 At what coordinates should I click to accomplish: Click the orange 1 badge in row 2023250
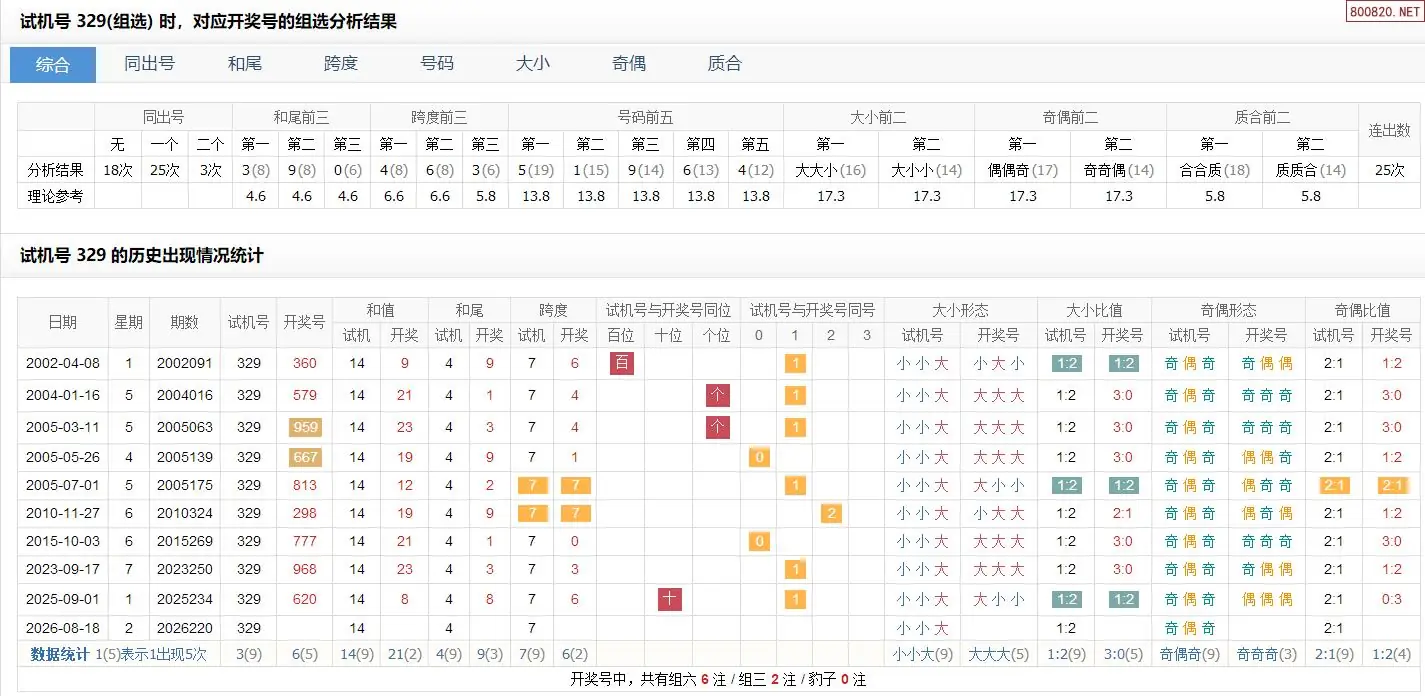tap(795, 569)
